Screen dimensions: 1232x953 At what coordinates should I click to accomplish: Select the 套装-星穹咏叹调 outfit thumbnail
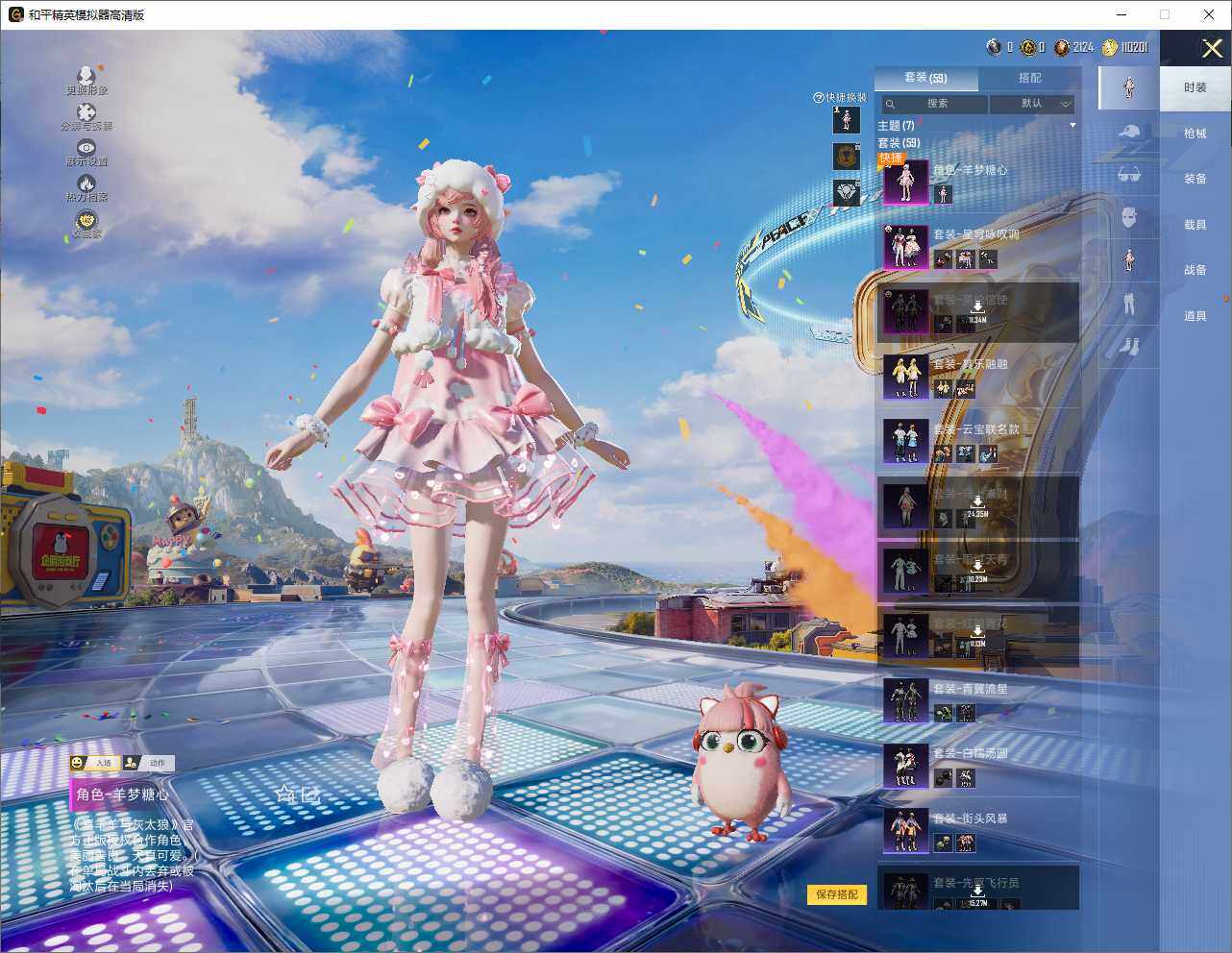pos(905,247)
